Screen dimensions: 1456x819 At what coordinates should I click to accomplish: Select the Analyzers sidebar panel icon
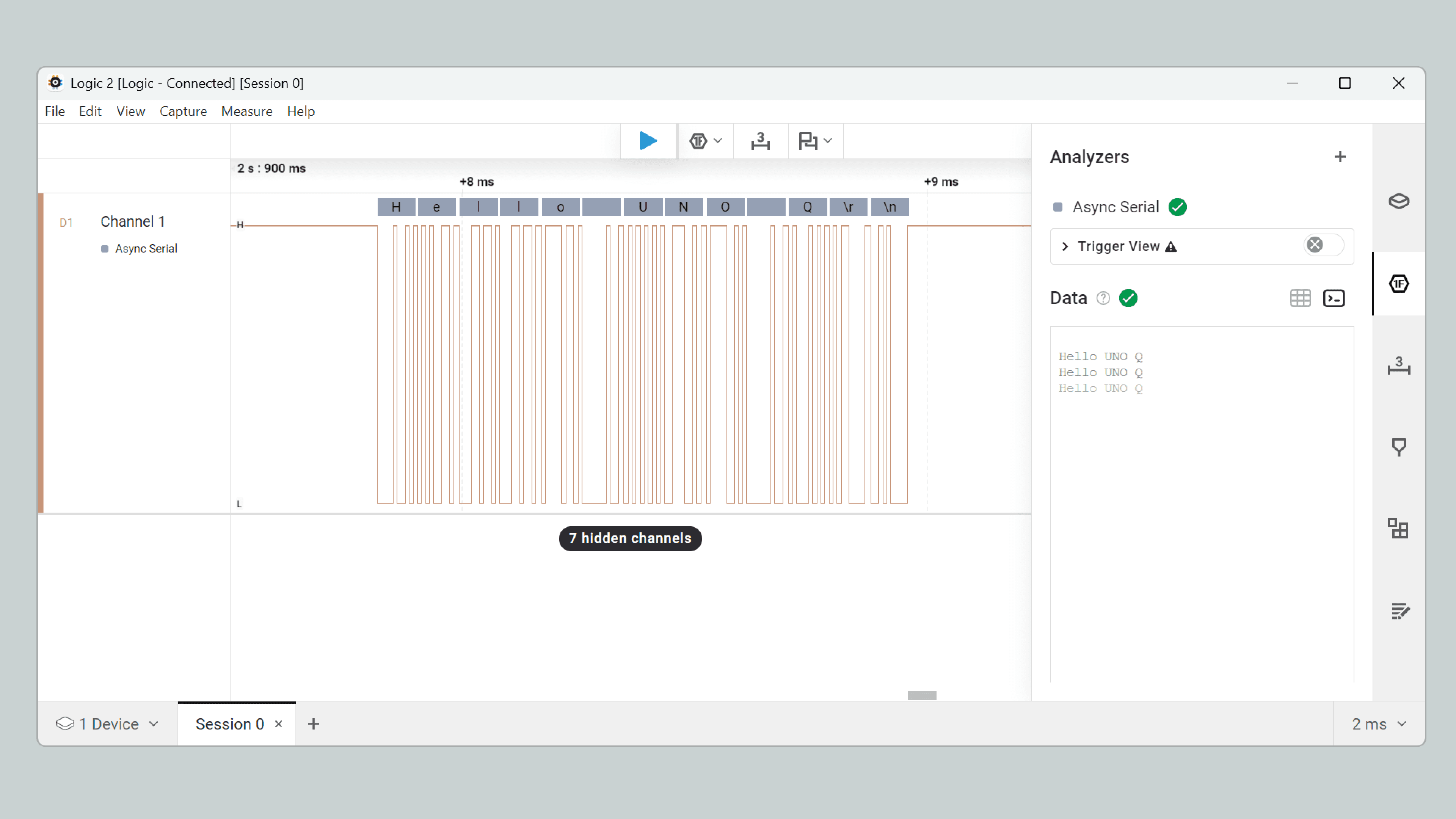[1398, 283]
